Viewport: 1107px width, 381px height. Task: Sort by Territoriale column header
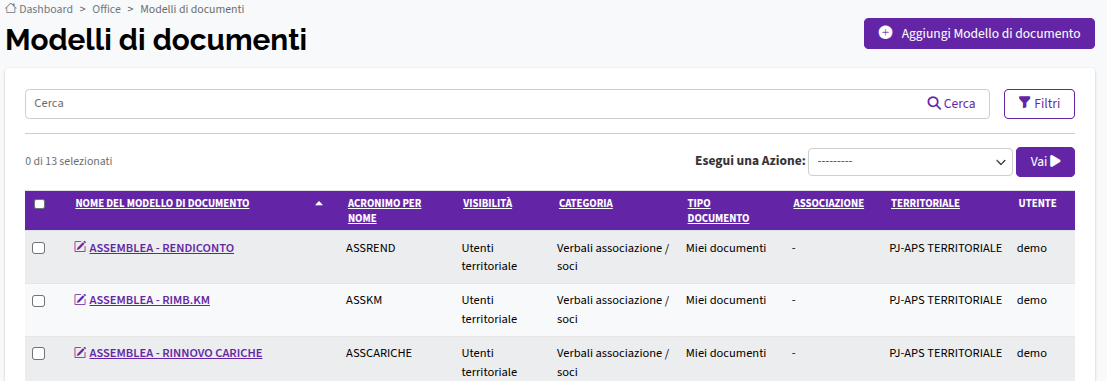pos(926,203)
